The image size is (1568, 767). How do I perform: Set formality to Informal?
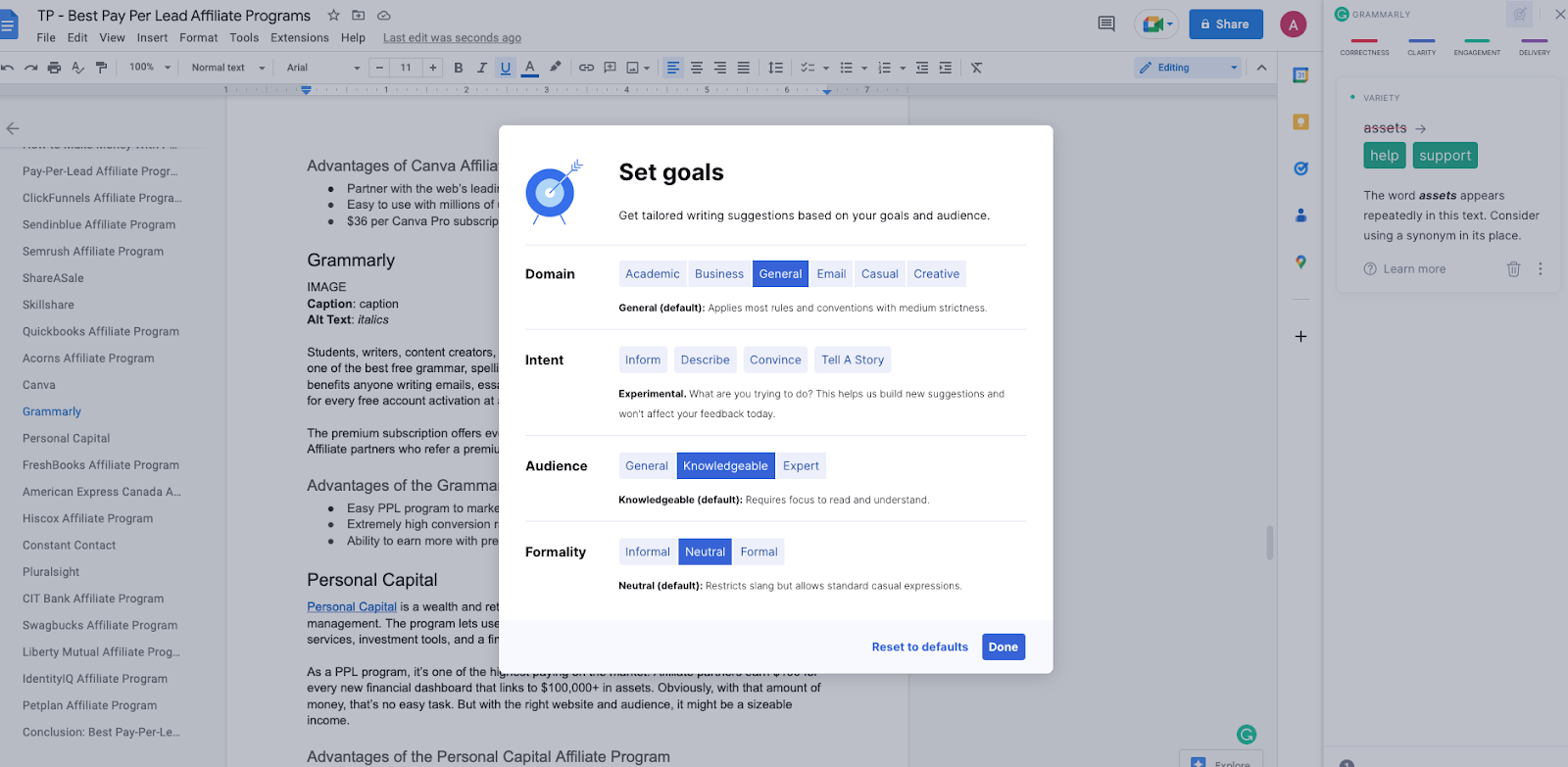click(648, 552)
